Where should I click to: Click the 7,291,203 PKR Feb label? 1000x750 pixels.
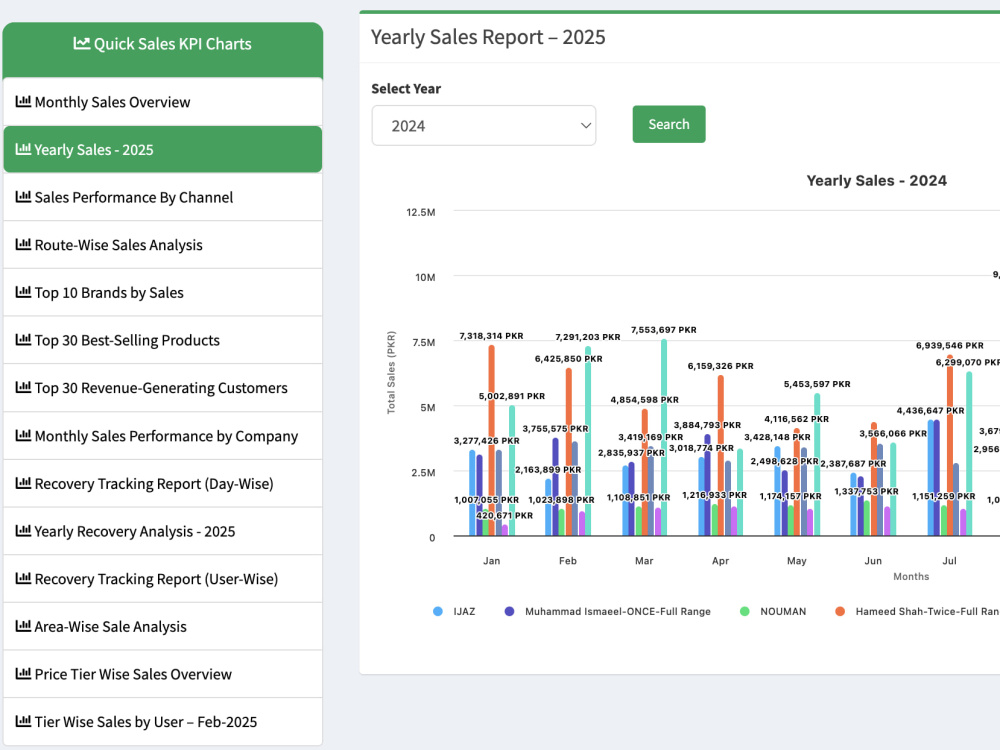coord(587,337)
